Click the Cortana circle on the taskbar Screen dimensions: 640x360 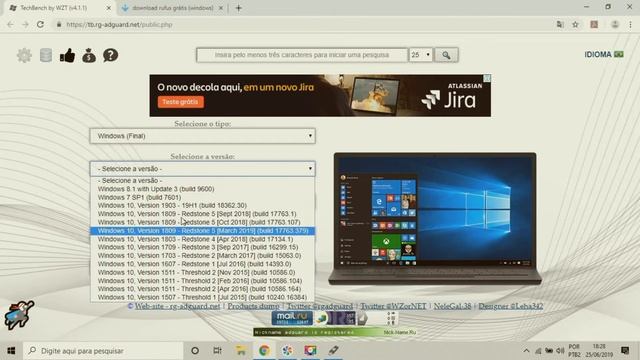pyautogui.click(x=195, y=350)
